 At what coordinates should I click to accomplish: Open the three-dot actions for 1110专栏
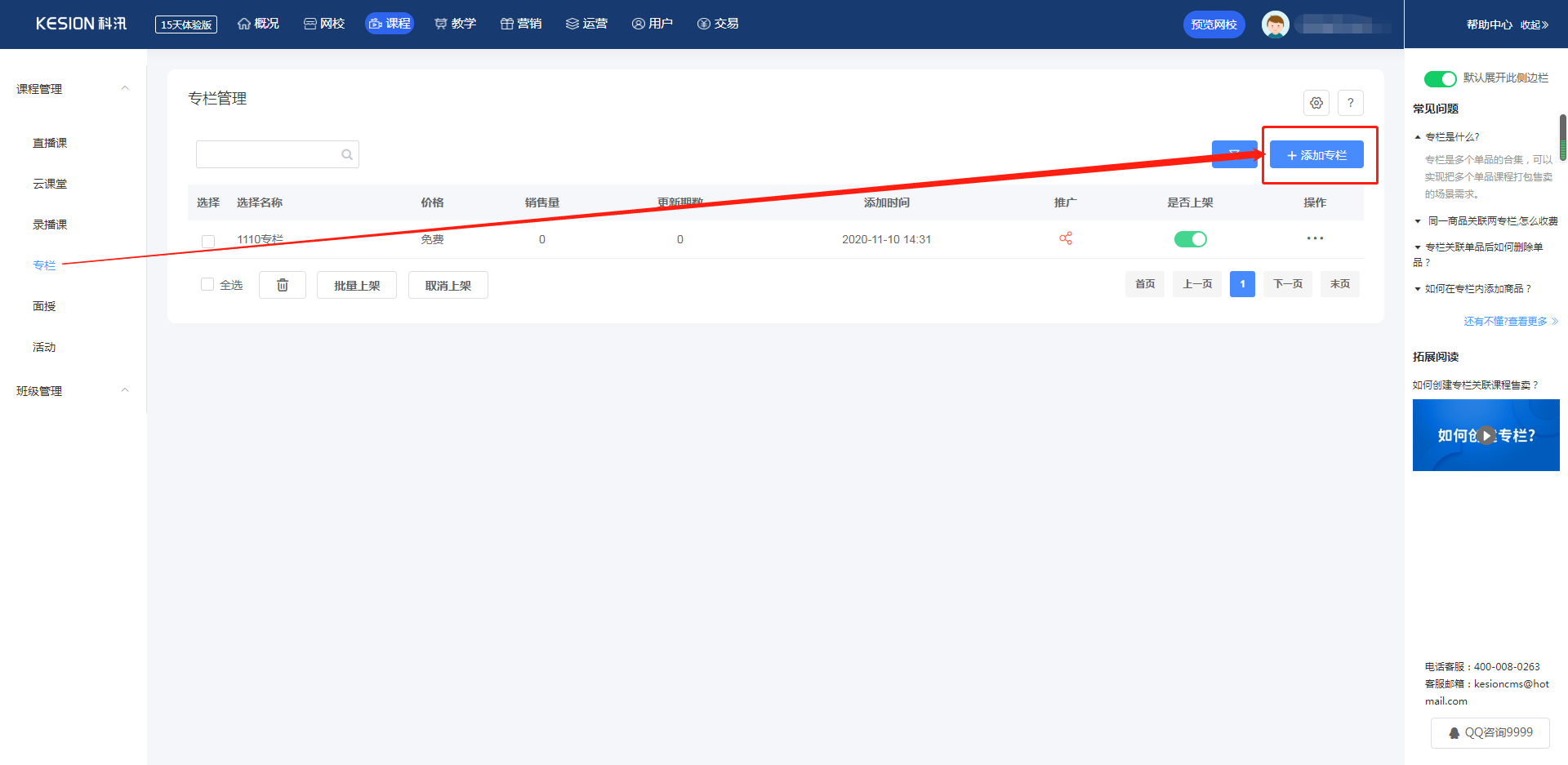(1315, 238)
